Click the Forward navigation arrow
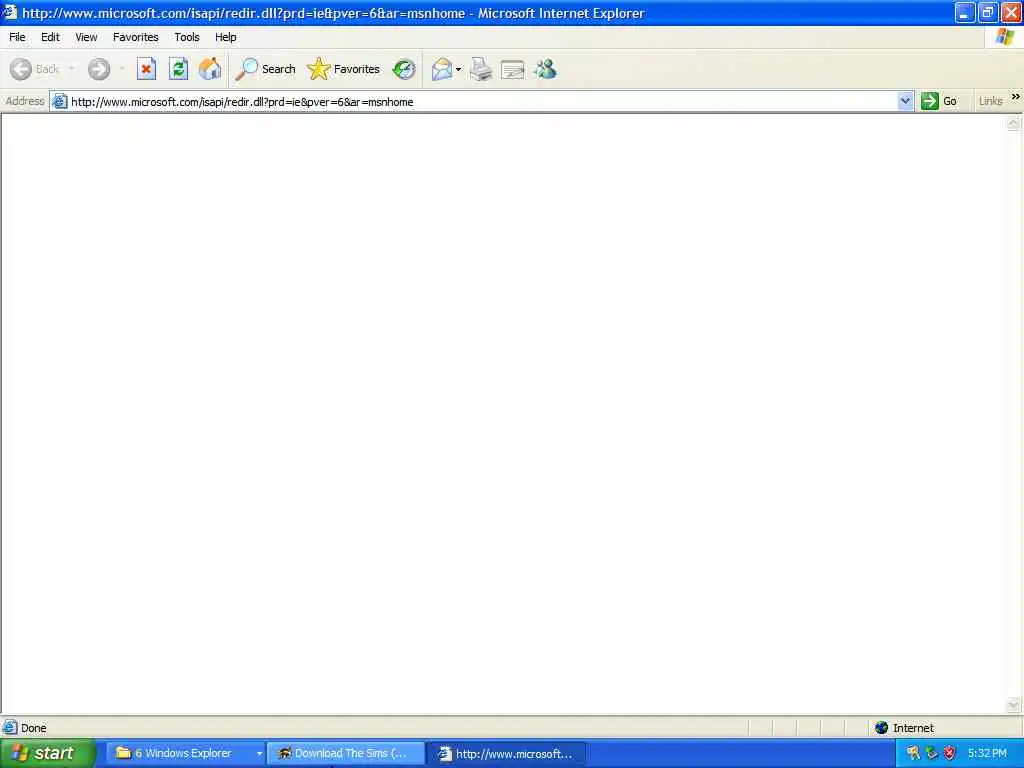This screenshot has height=768, width=1024. 99,69
